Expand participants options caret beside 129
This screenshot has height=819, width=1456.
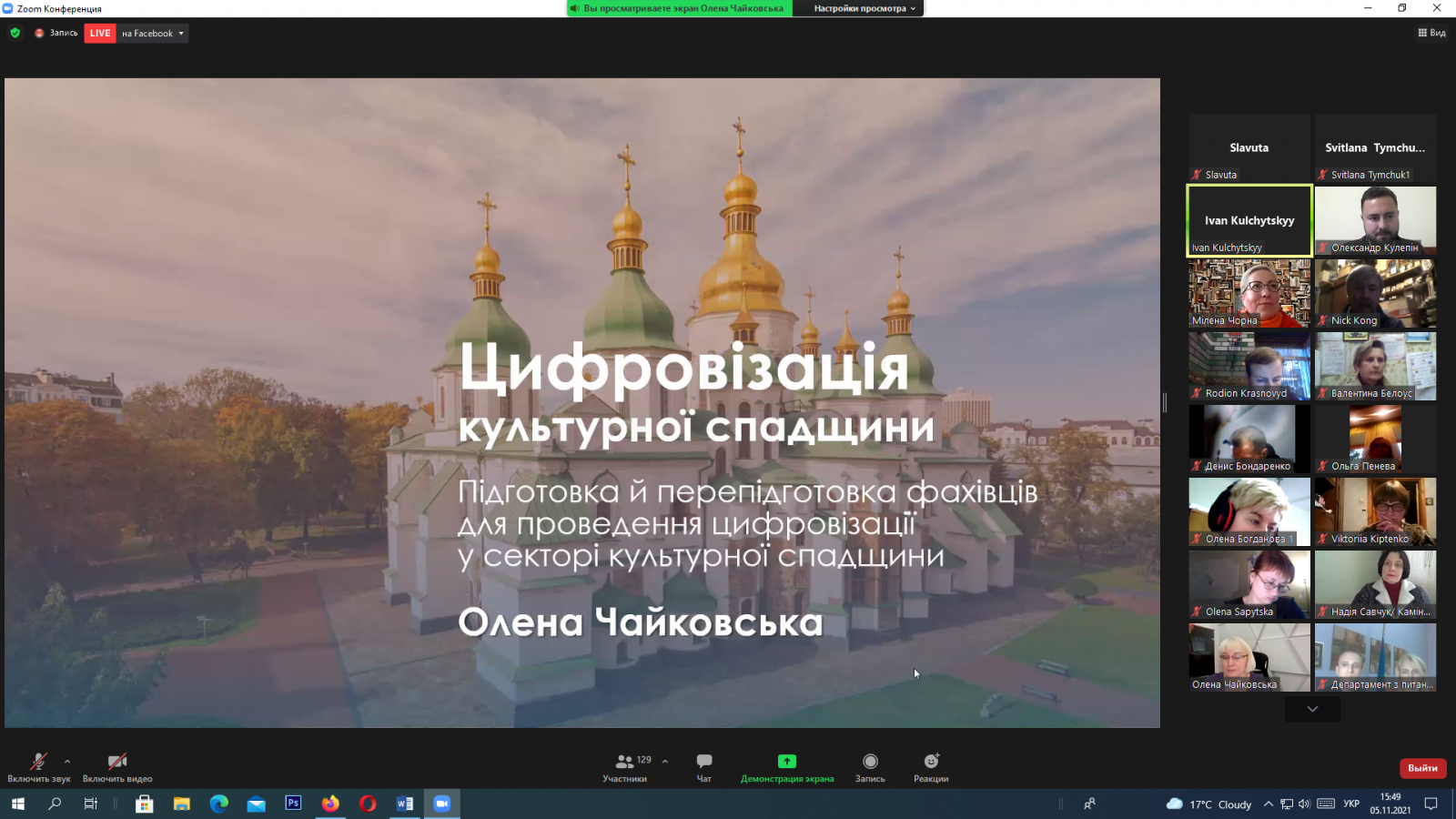665,762
